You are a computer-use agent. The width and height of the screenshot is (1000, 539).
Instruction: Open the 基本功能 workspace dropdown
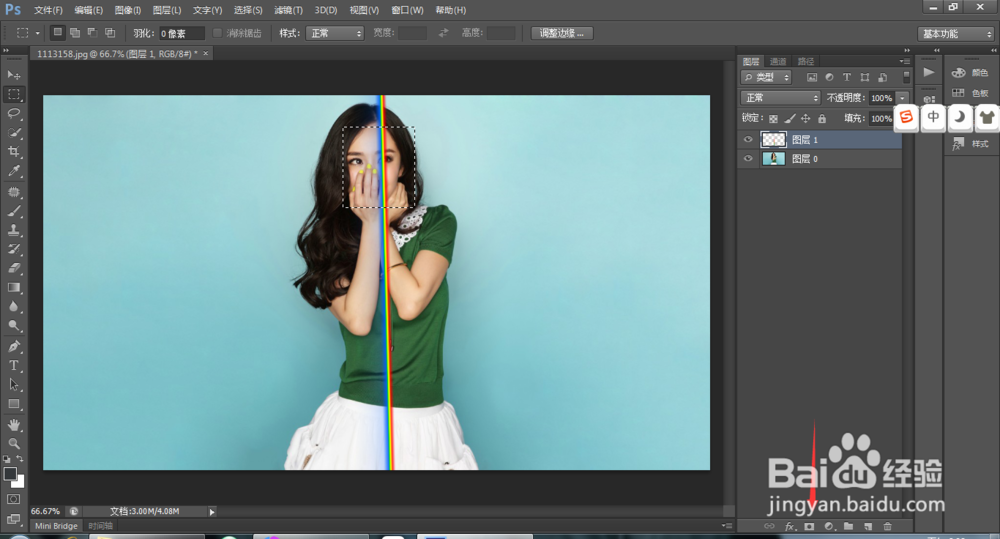tap(956, 34)
